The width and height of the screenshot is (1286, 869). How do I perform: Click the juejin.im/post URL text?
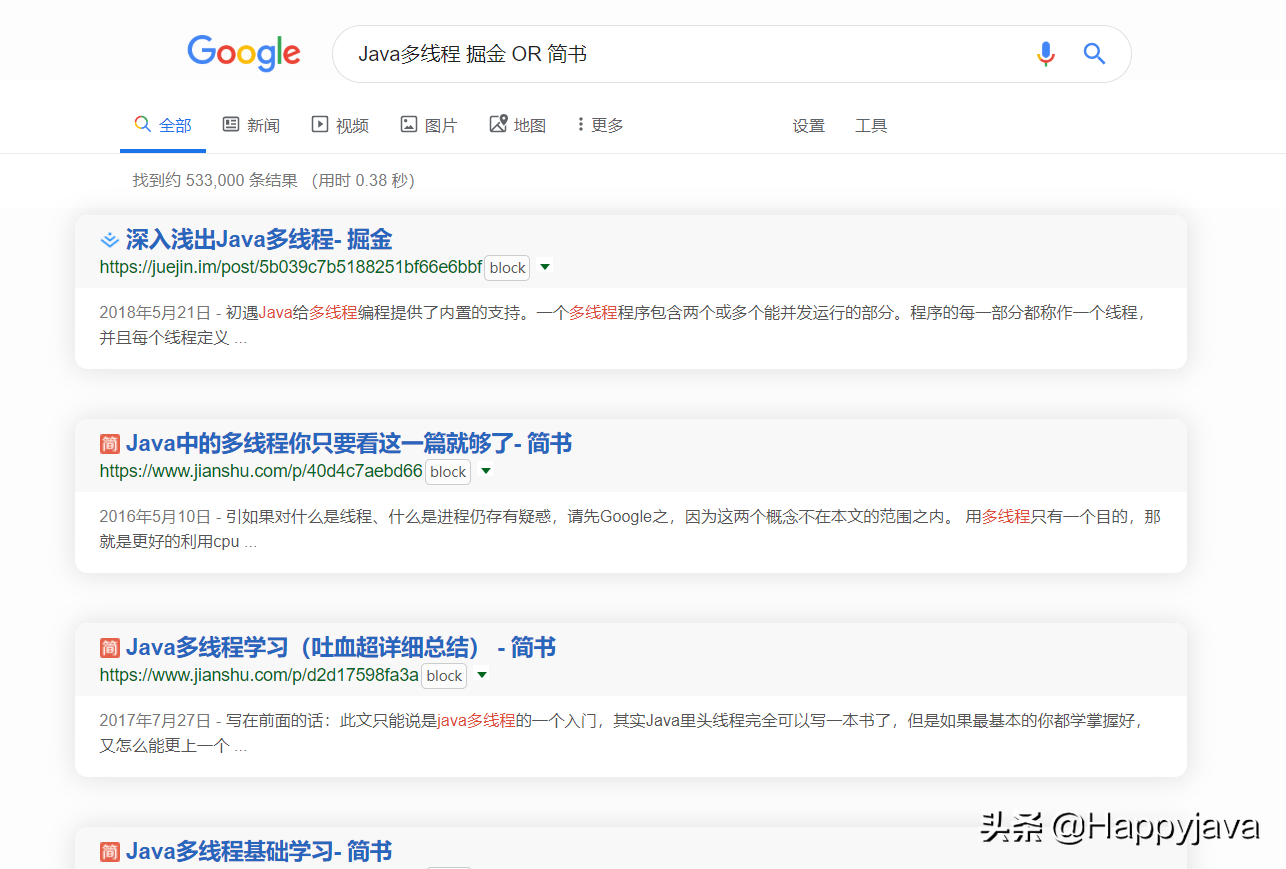click(x=291, y=267)
